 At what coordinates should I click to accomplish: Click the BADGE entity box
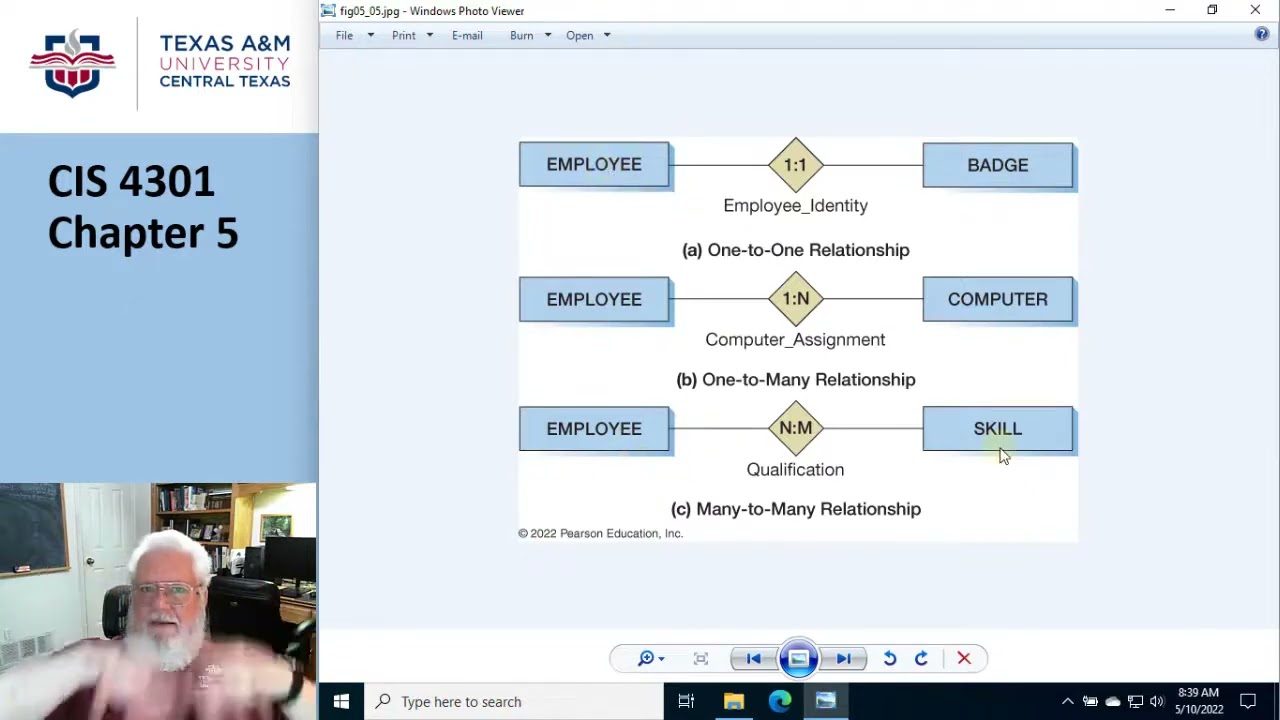[998, 165]
